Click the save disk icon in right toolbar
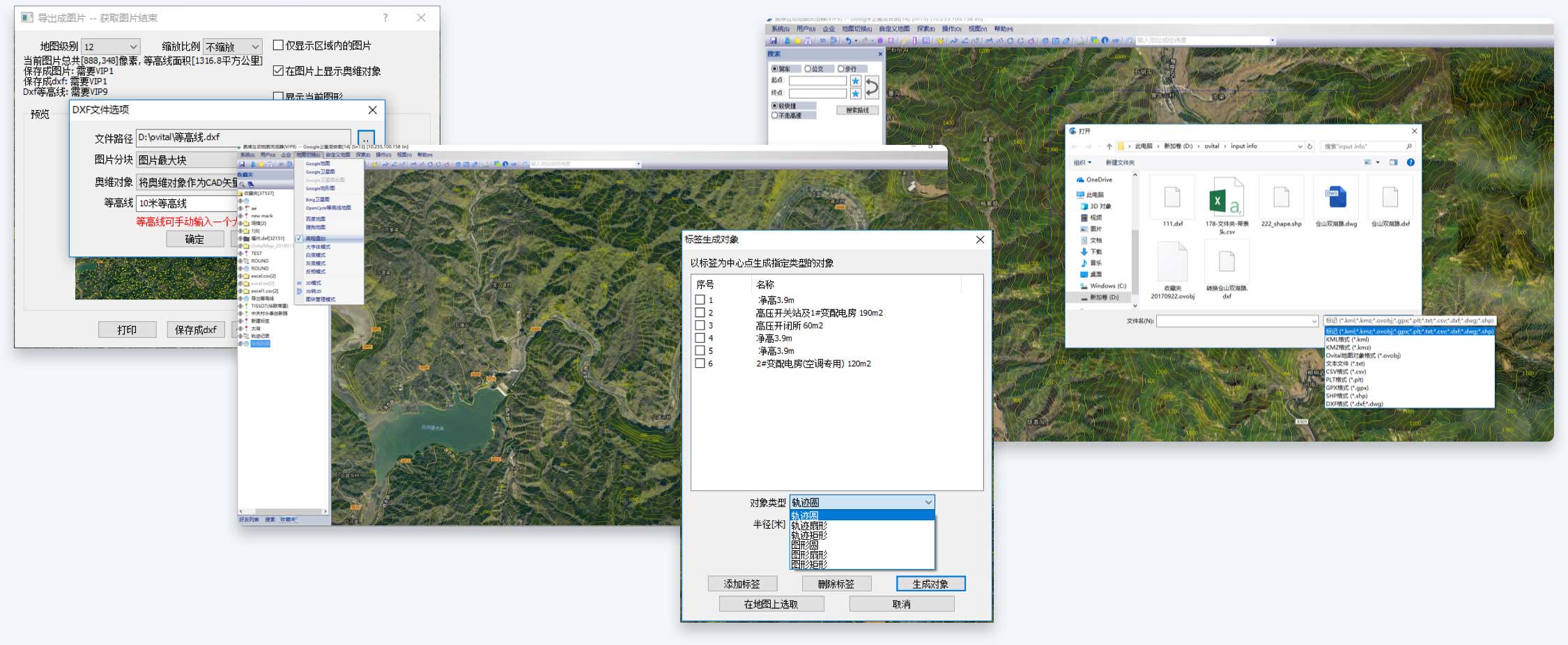Screen dimensions: 1568x645 click(774, 40)
